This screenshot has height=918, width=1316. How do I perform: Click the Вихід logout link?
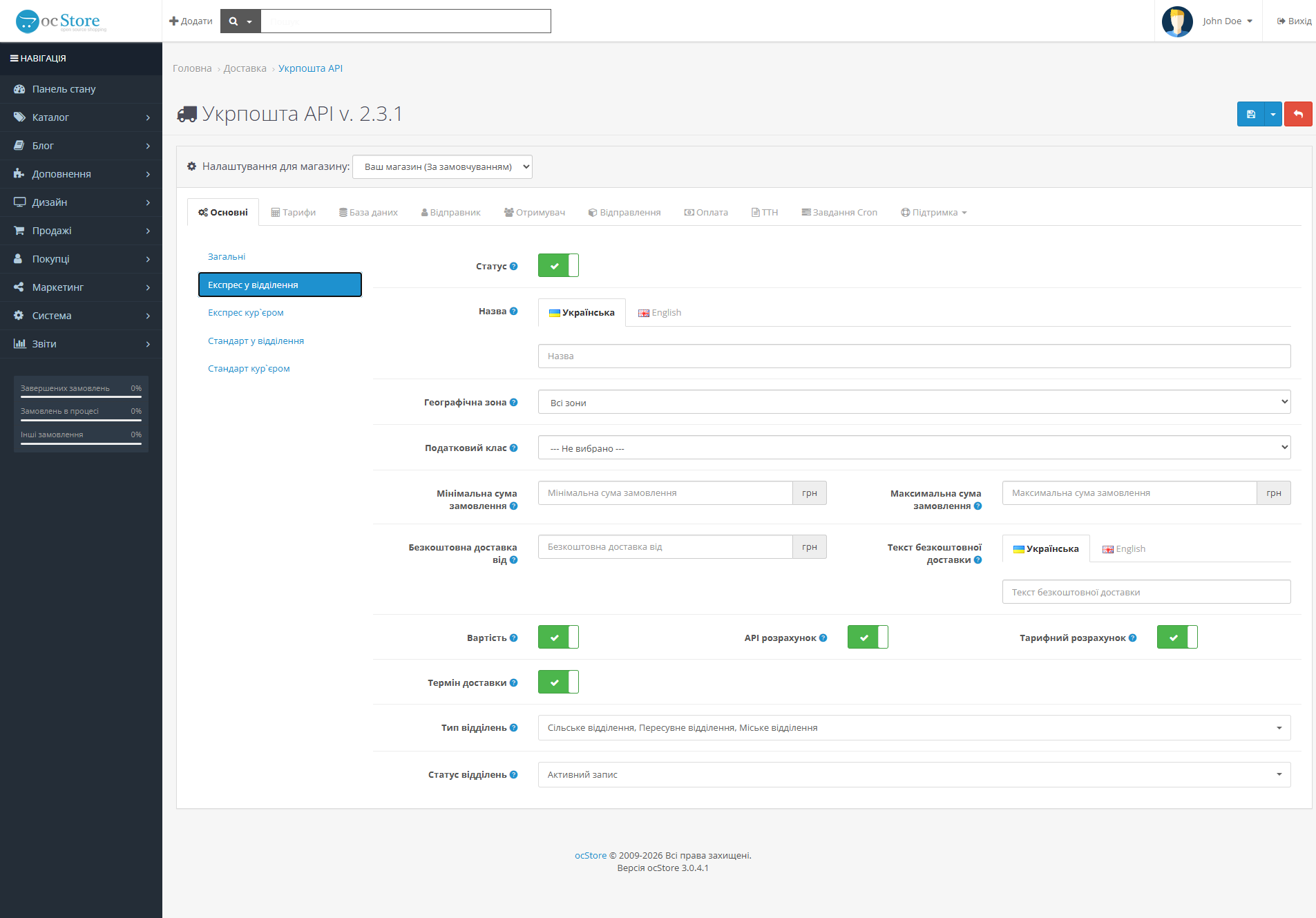click(1294, 21)
